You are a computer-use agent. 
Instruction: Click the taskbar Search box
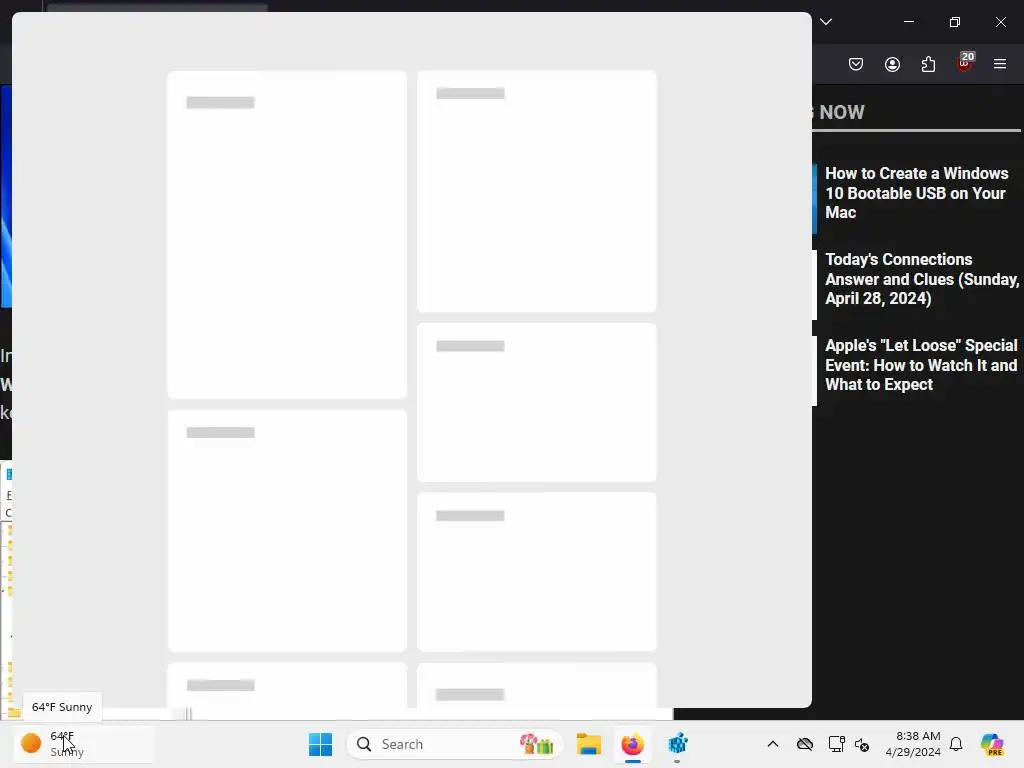tap(455, 744)
